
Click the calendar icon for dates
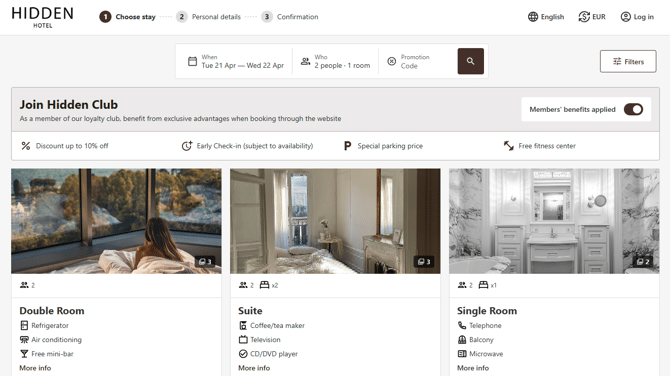pos(192,62)
